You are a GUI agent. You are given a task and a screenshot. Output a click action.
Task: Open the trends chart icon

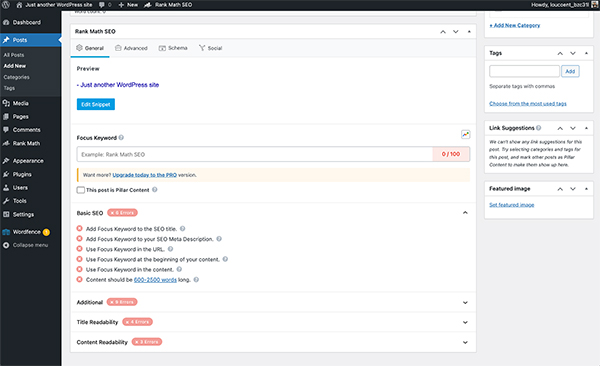click(465, 134)
